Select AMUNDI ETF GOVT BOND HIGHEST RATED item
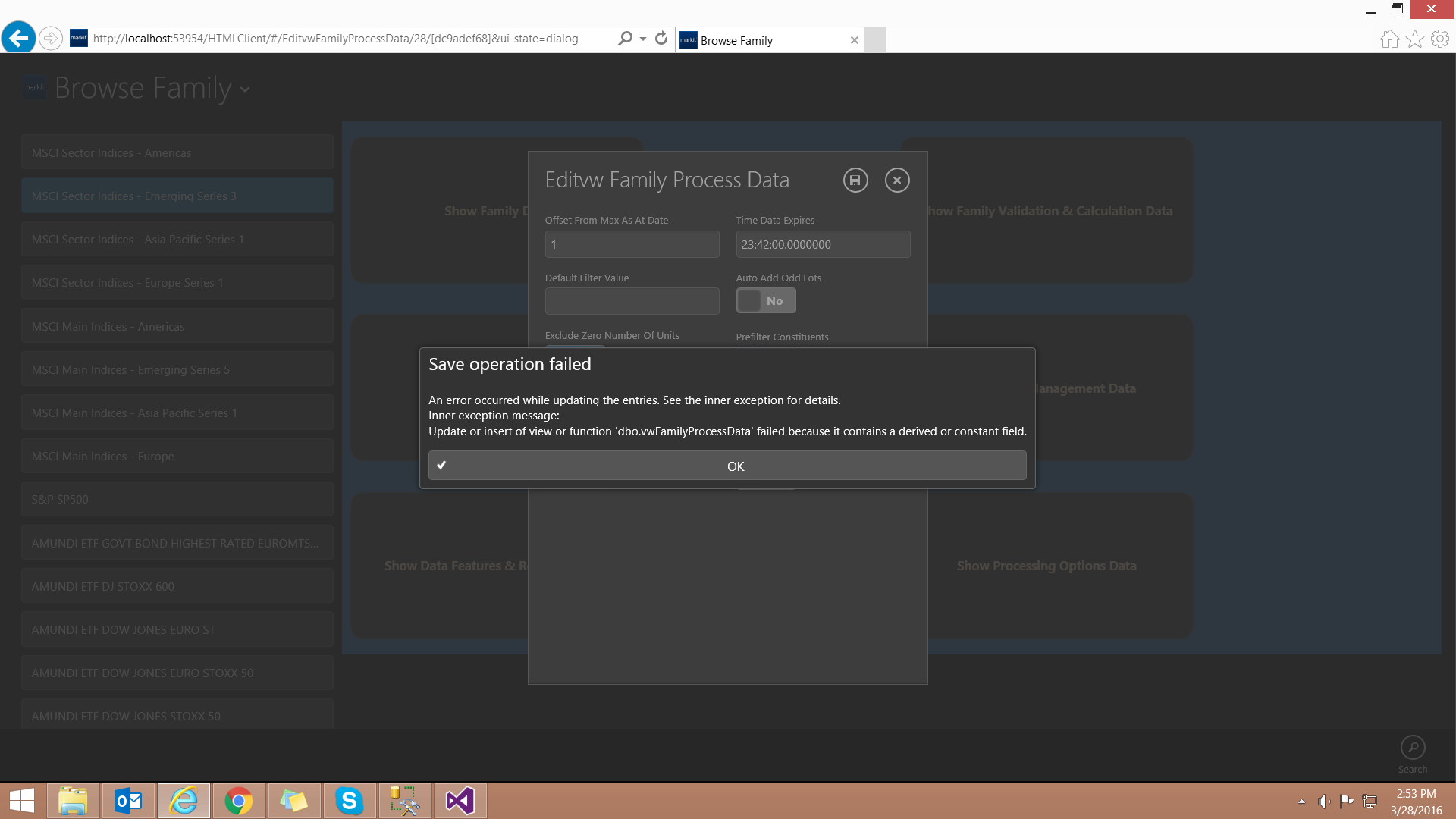1456x819 pixels. [177, 543]
